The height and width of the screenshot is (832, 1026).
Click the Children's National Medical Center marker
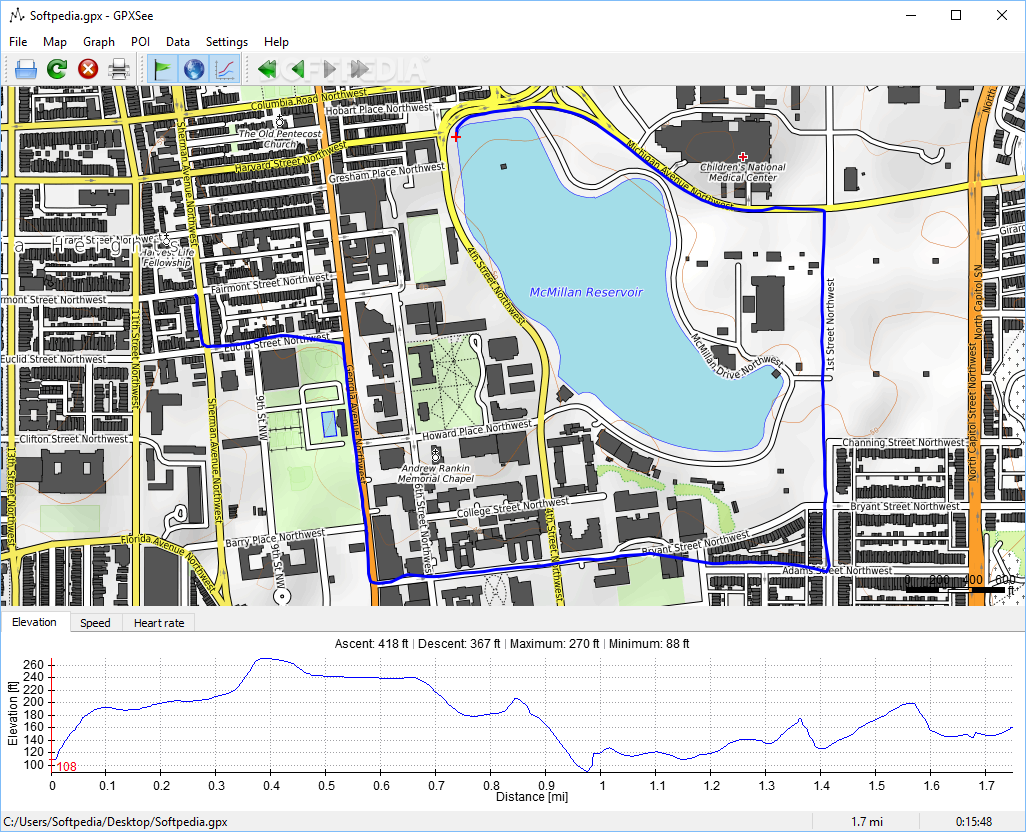click(743, 157)
